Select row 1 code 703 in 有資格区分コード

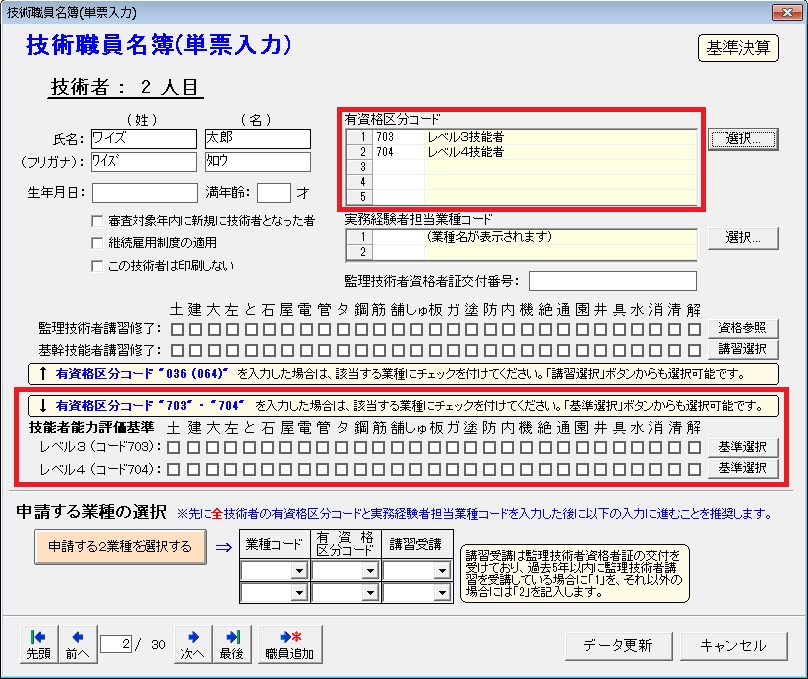(521, 137)
